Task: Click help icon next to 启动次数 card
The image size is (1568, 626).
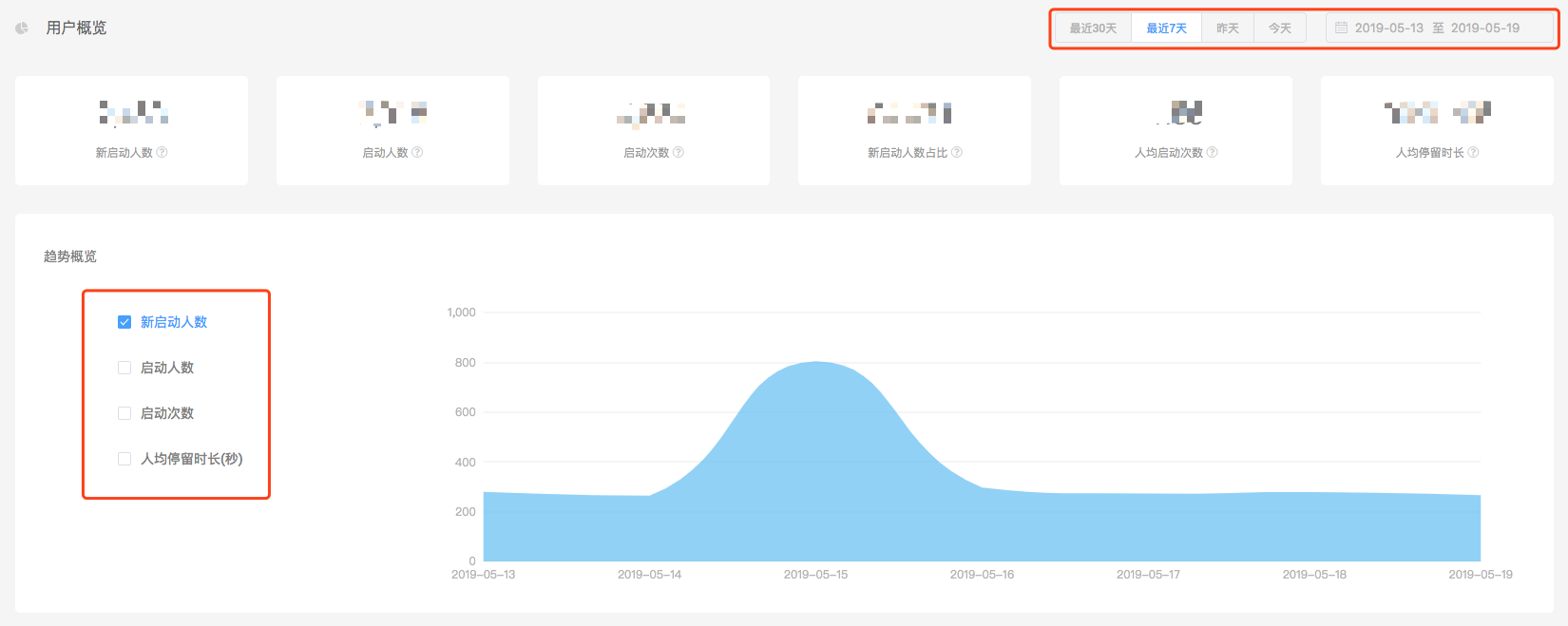Action: tap(679, 152)
